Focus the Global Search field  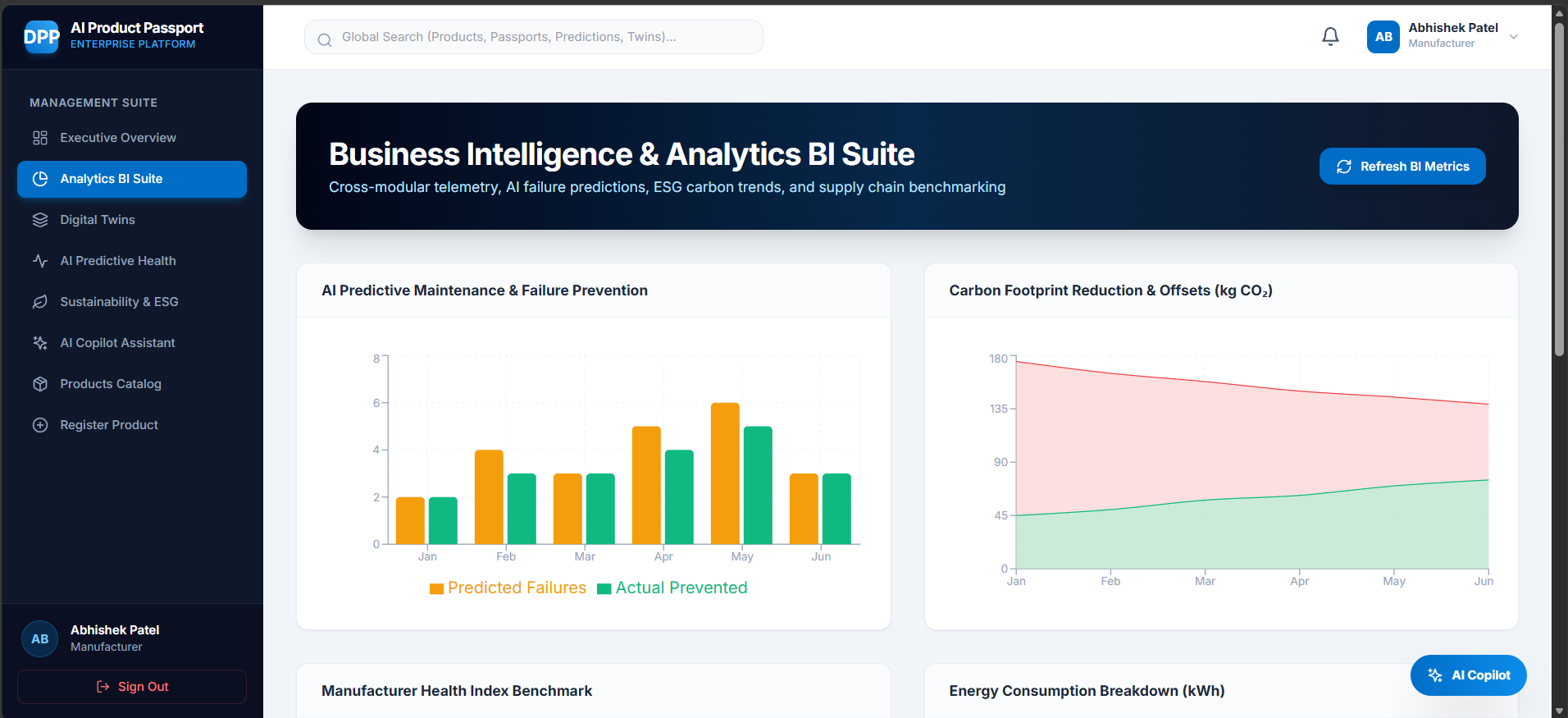tap(534, 37)
